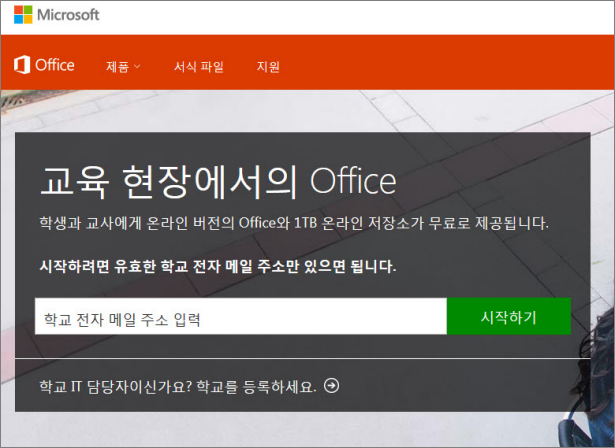Click the circled arrow icon after 등록하세요
Screen dimensions: 615x448
point(332,386)
